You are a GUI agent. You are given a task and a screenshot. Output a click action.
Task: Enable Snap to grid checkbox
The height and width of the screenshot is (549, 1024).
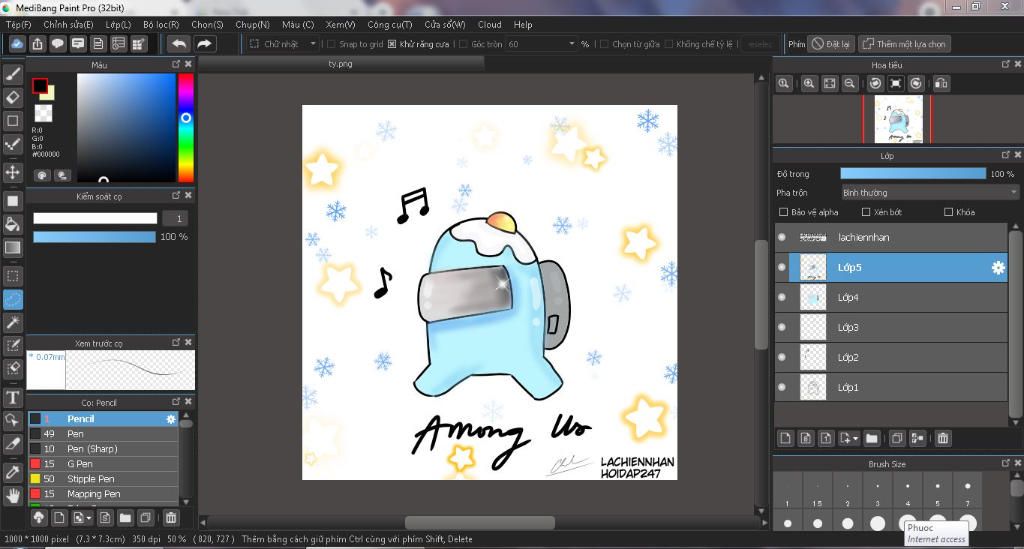331,44
